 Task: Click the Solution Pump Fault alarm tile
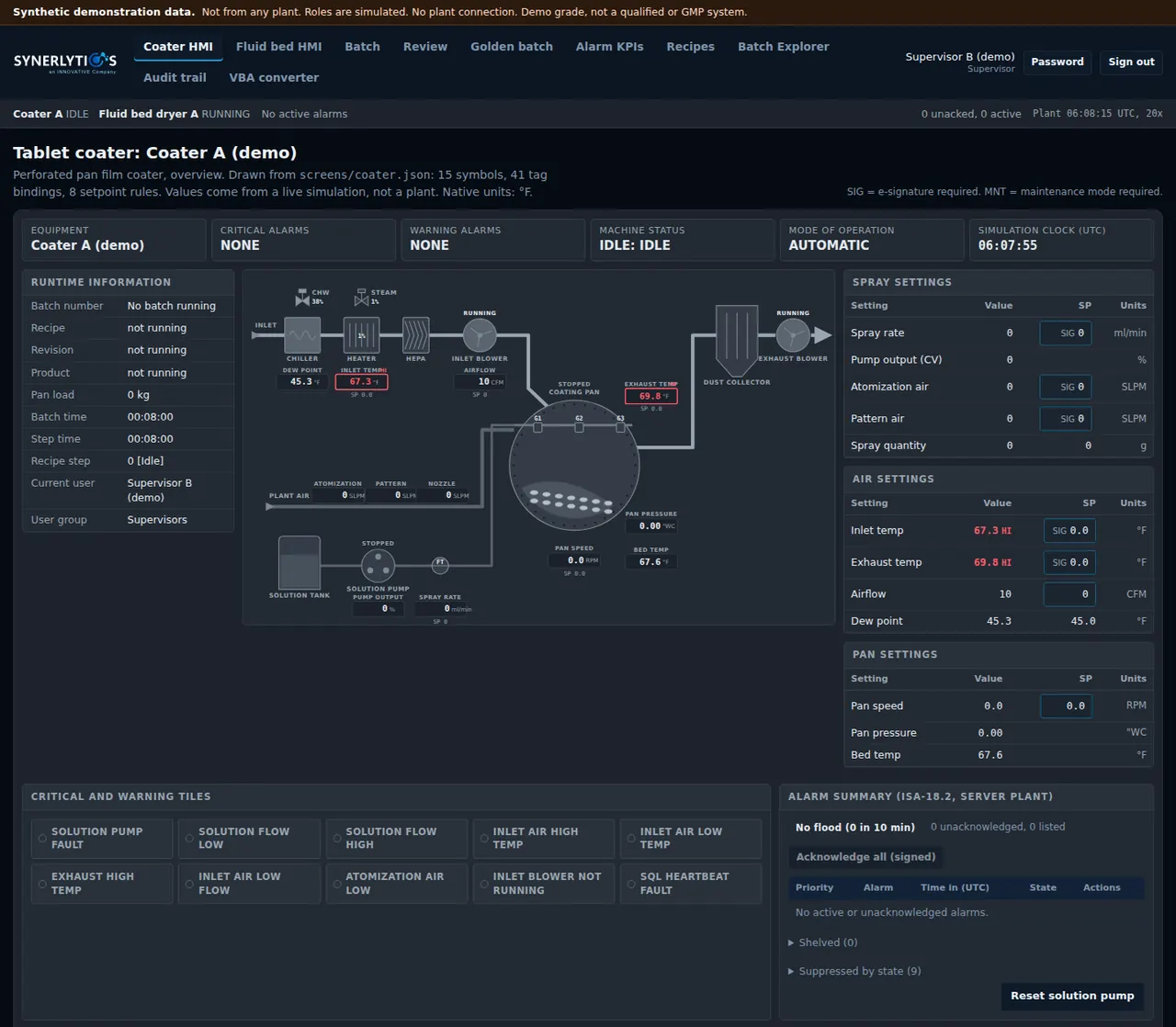pyautogui.click(x=102, y=839)
